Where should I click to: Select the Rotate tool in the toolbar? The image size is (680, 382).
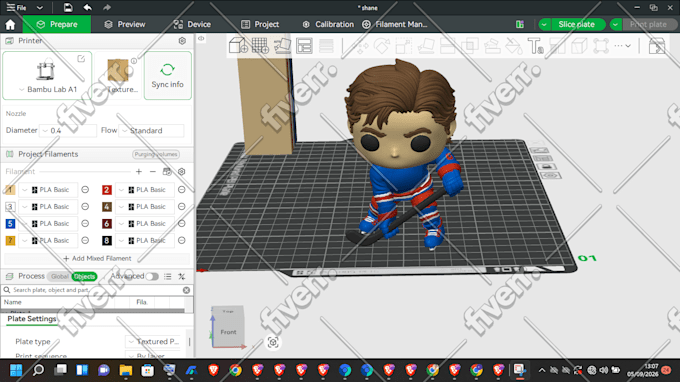click(382, 46)
